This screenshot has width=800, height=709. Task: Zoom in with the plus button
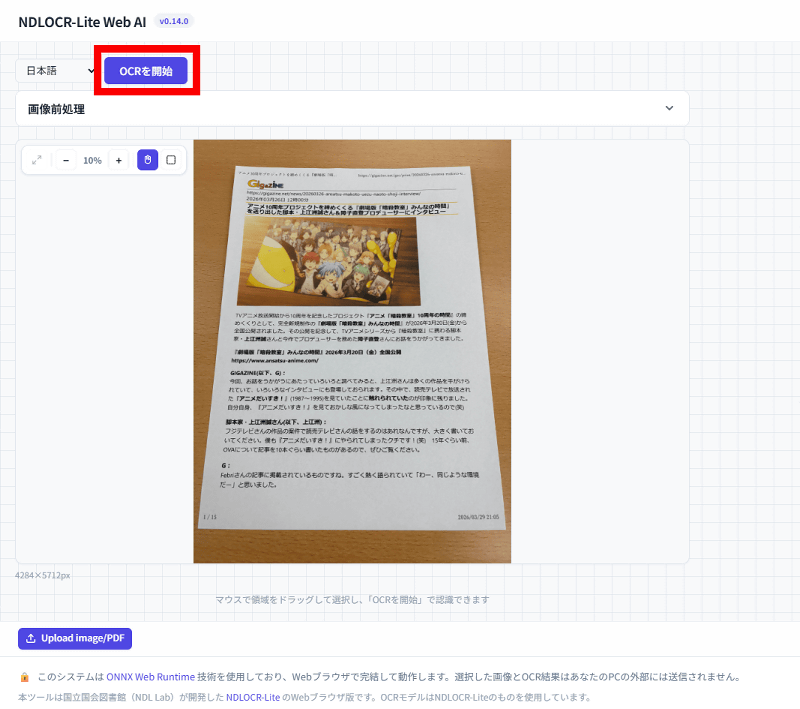pos(118,160)
